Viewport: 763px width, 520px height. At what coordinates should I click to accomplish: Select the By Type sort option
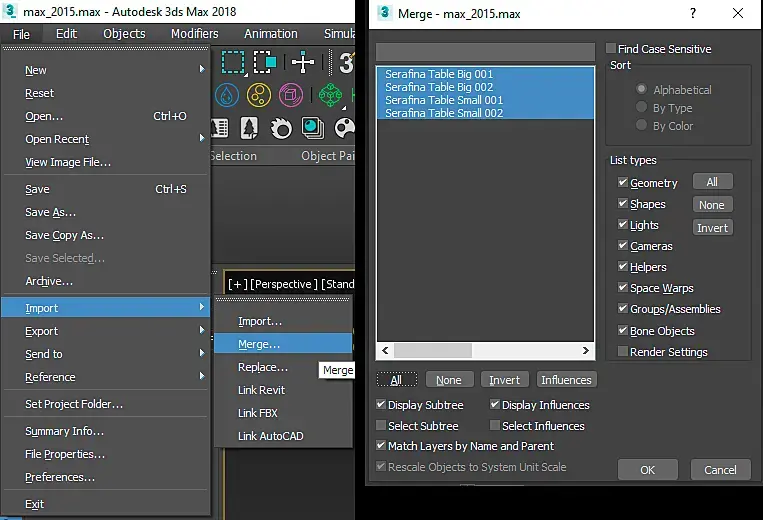(641, 107)
